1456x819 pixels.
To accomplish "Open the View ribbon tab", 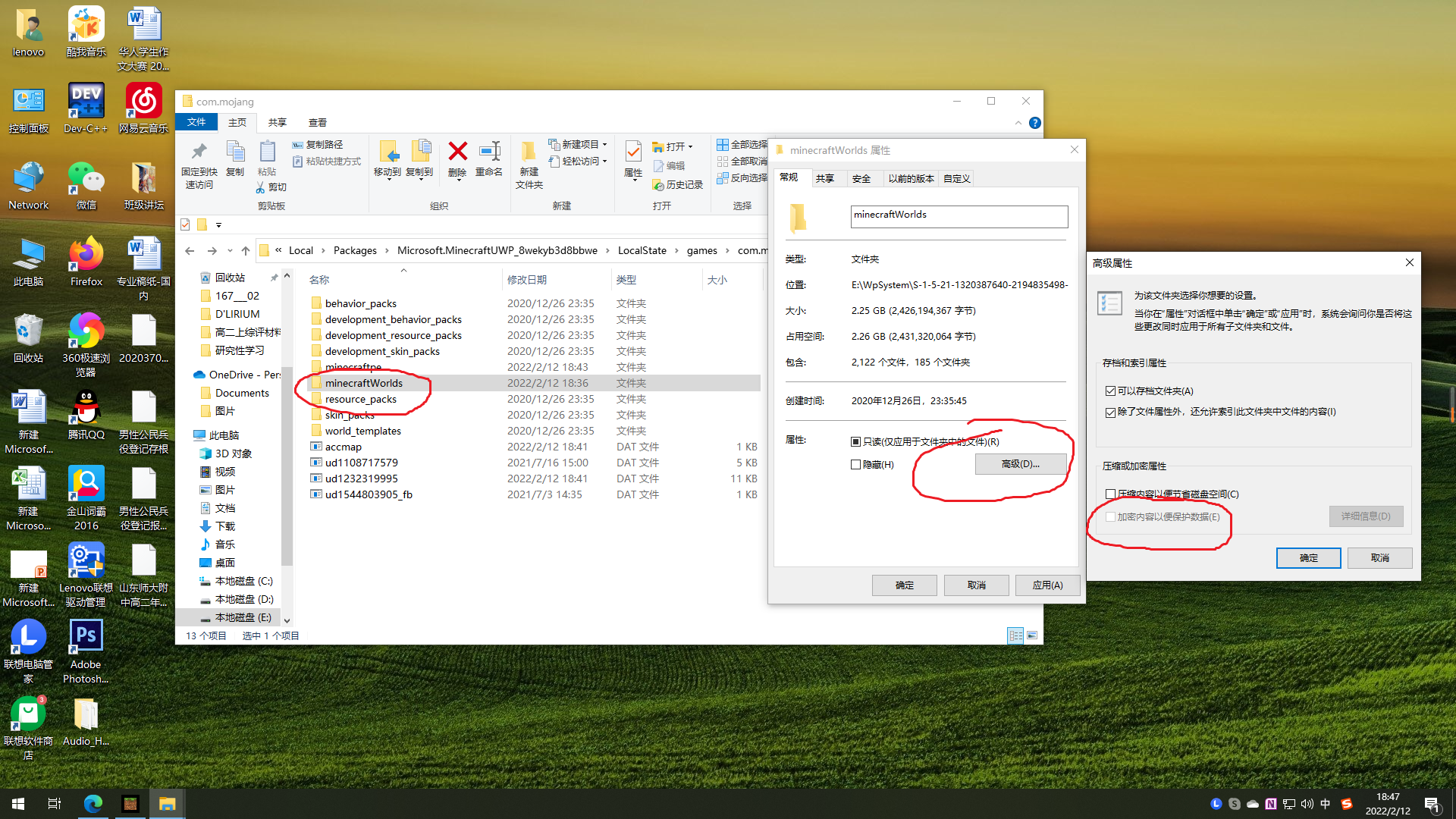I will pyautogui.click(x=317, y=122).
